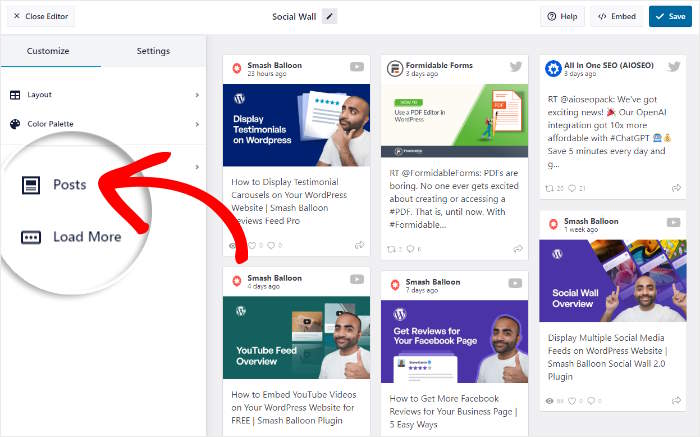Click Smash Balloon avatar on 23 hours ago post
Image resolution: width=700 pixels, height=437 pixels.
click(237, 68)
